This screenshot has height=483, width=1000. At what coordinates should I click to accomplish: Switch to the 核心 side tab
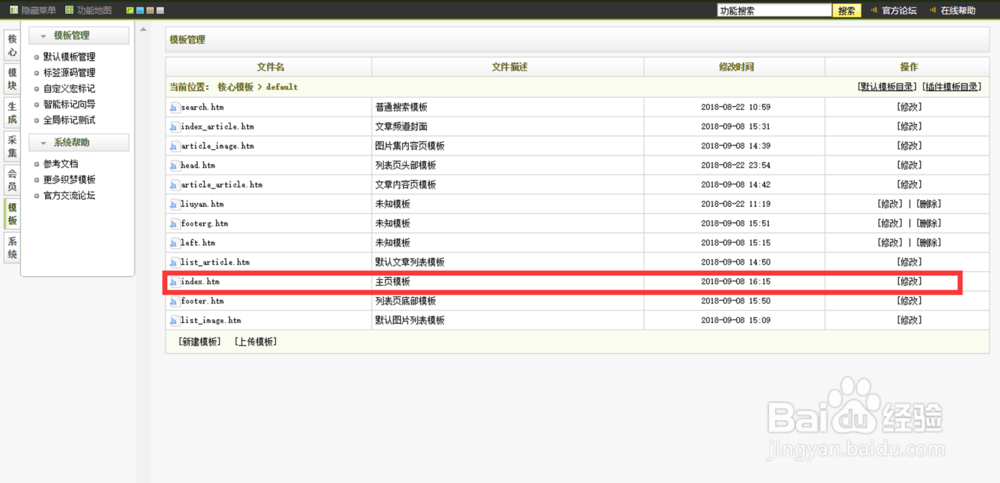(x=12, y=45)
